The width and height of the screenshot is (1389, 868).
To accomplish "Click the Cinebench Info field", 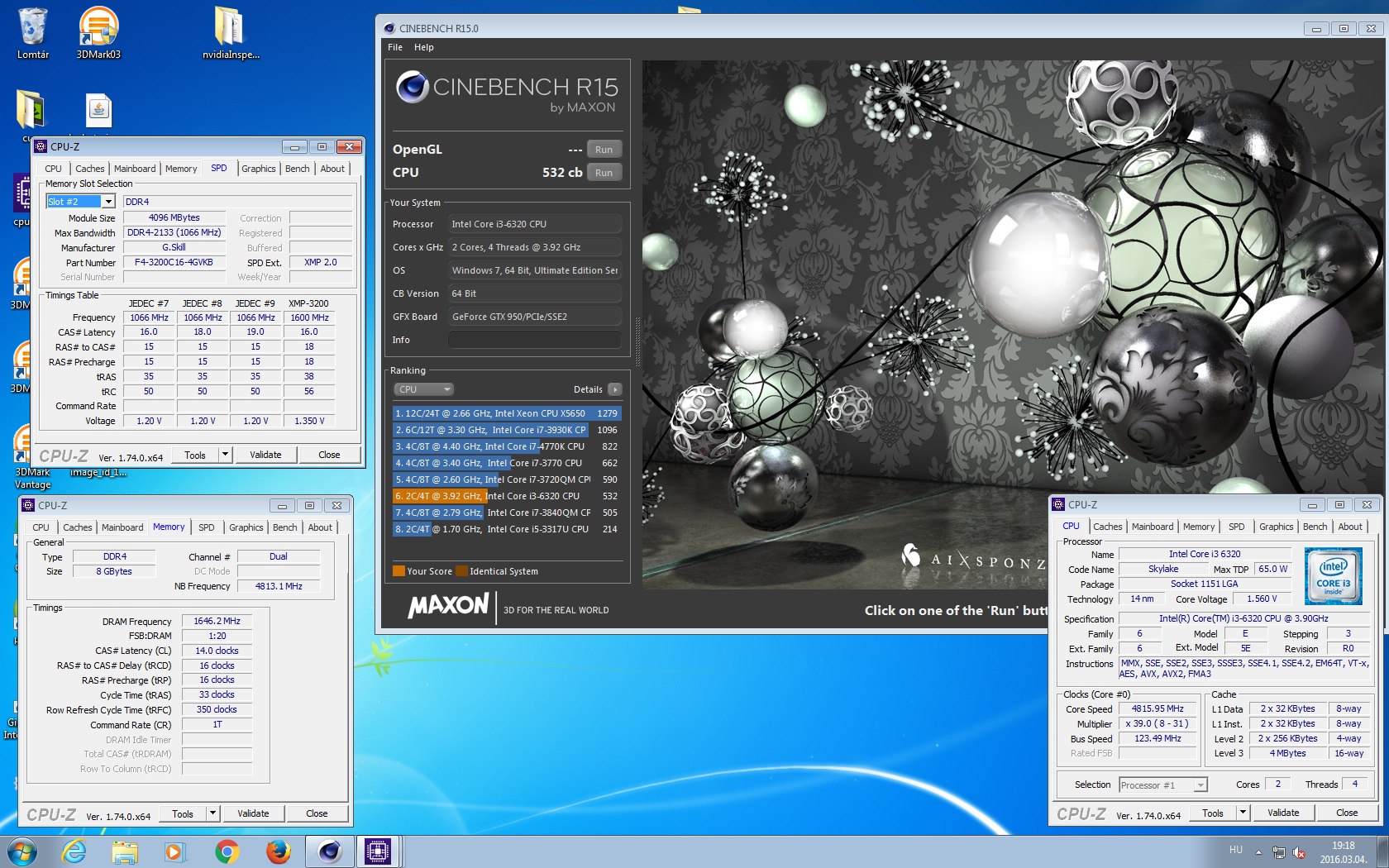I will [x=535, y=340].
